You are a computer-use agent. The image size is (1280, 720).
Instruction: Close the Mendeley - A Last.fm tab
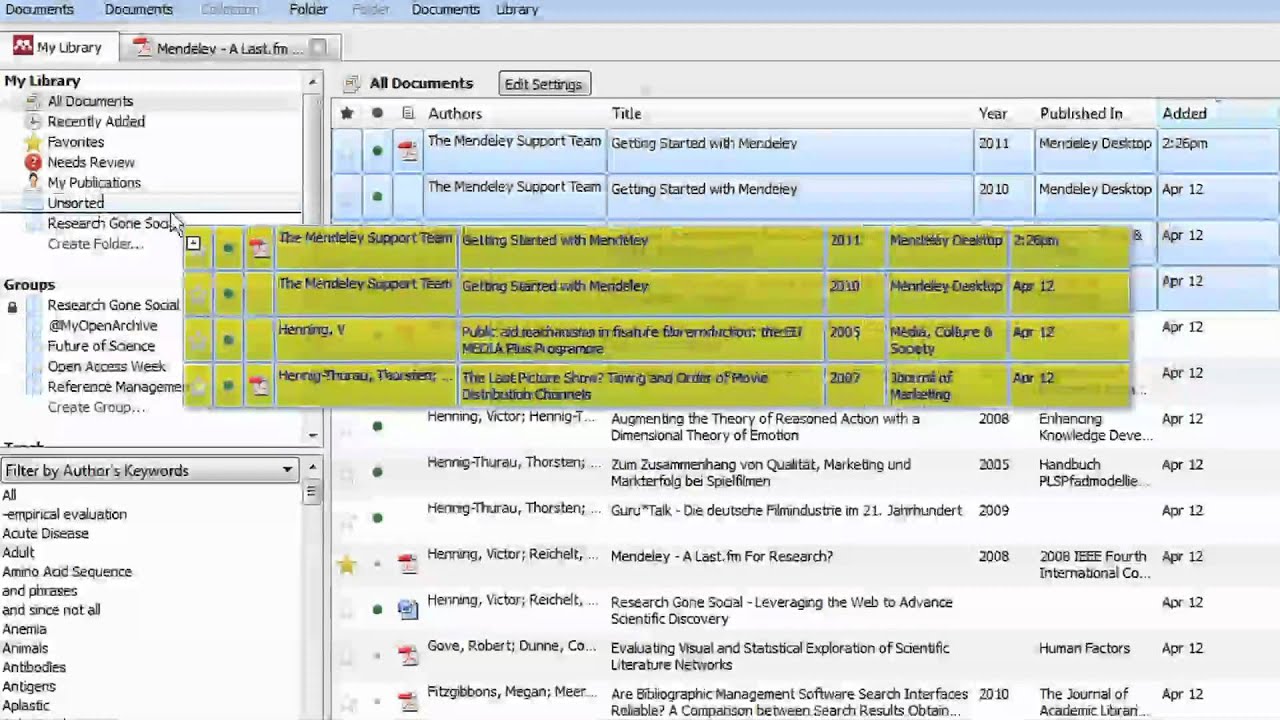(318, 47)
